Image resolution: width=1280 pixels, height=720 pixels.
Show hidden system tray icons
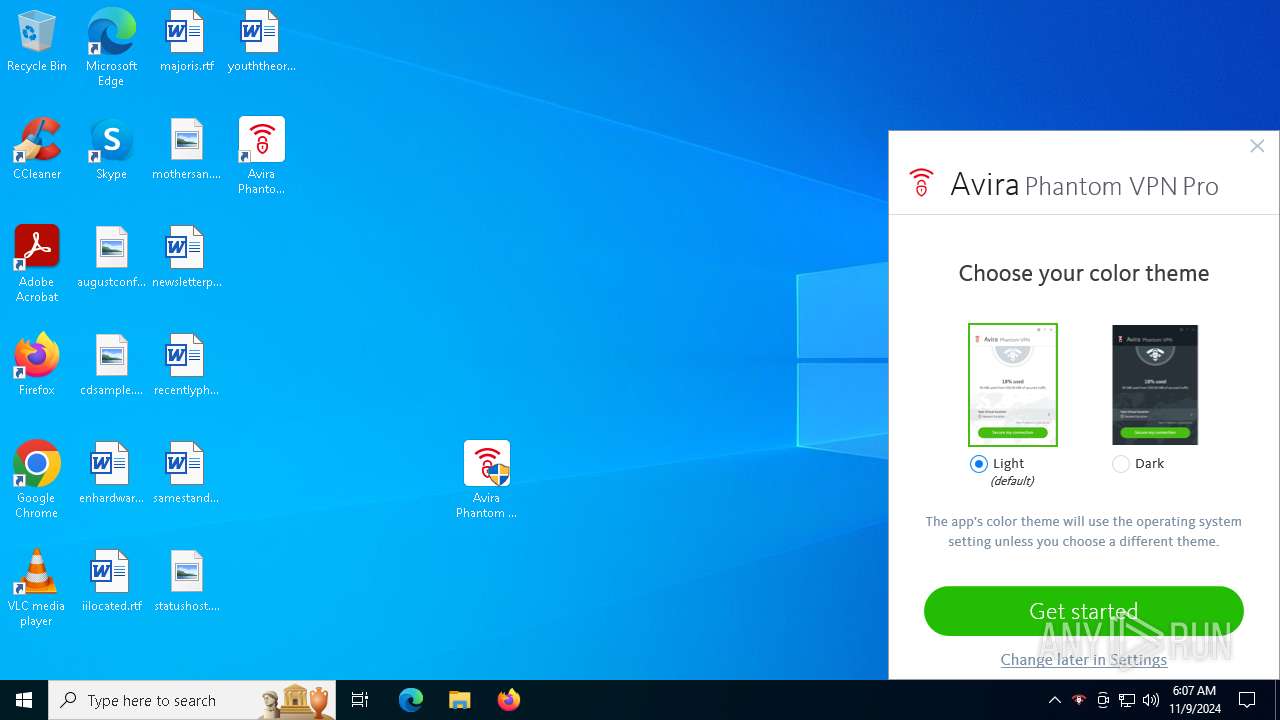[x=1054, y=700]
